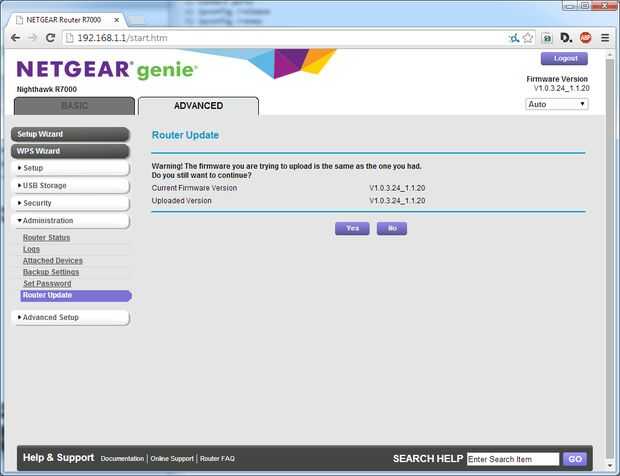The image size is (620, 476).
Task: Open the Set Password page
Action: 47,284
